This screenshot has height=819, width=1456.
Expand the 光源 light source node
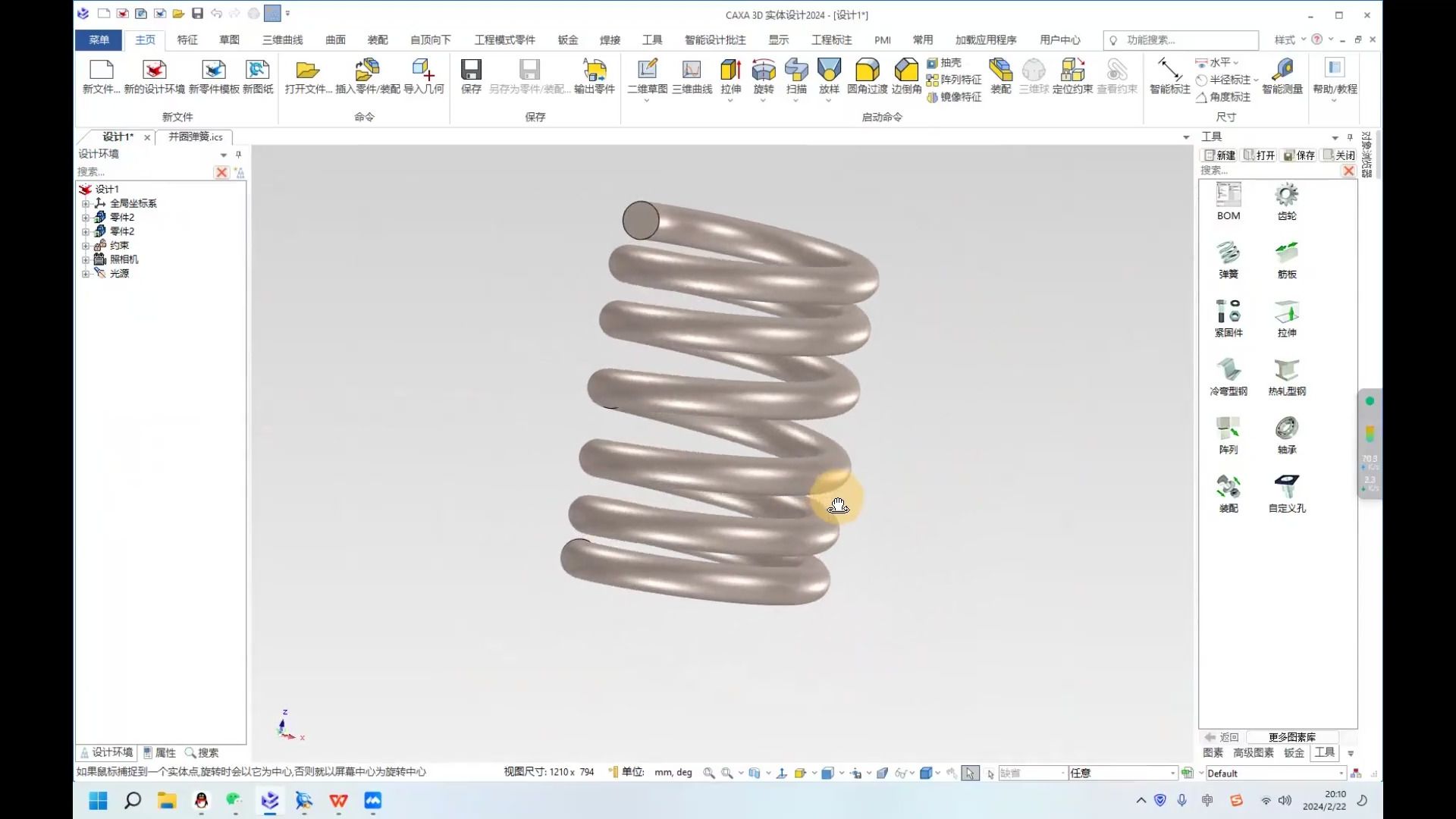click(86, 274)
